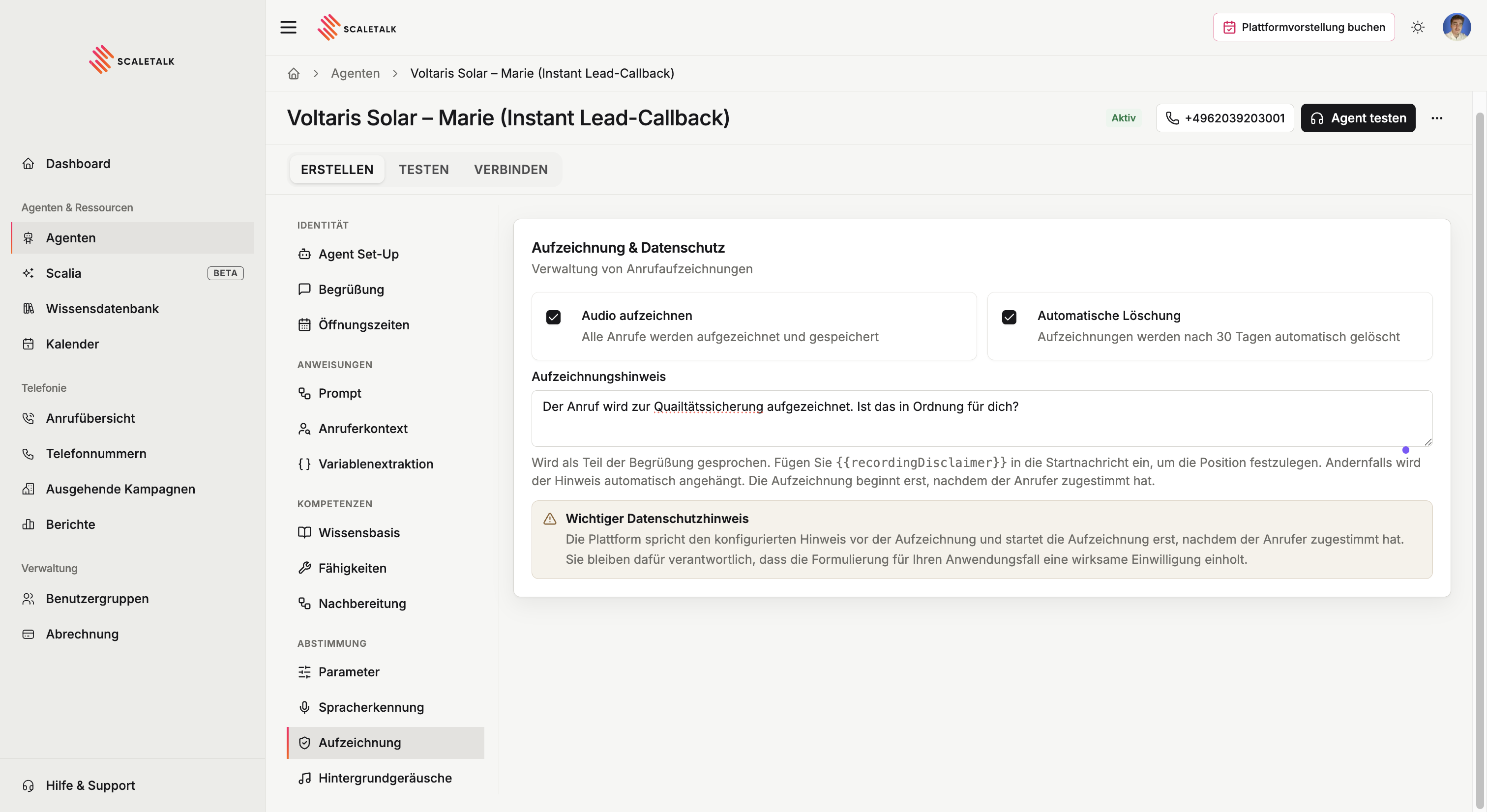
Task: Click the current page breadcrumb 'Voltaris Solar – Marie'
Action: 542,73
